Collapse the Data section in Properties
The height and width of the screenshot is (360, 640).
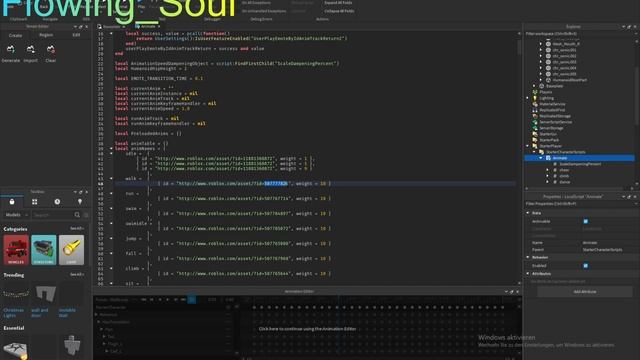click(528, 213)
